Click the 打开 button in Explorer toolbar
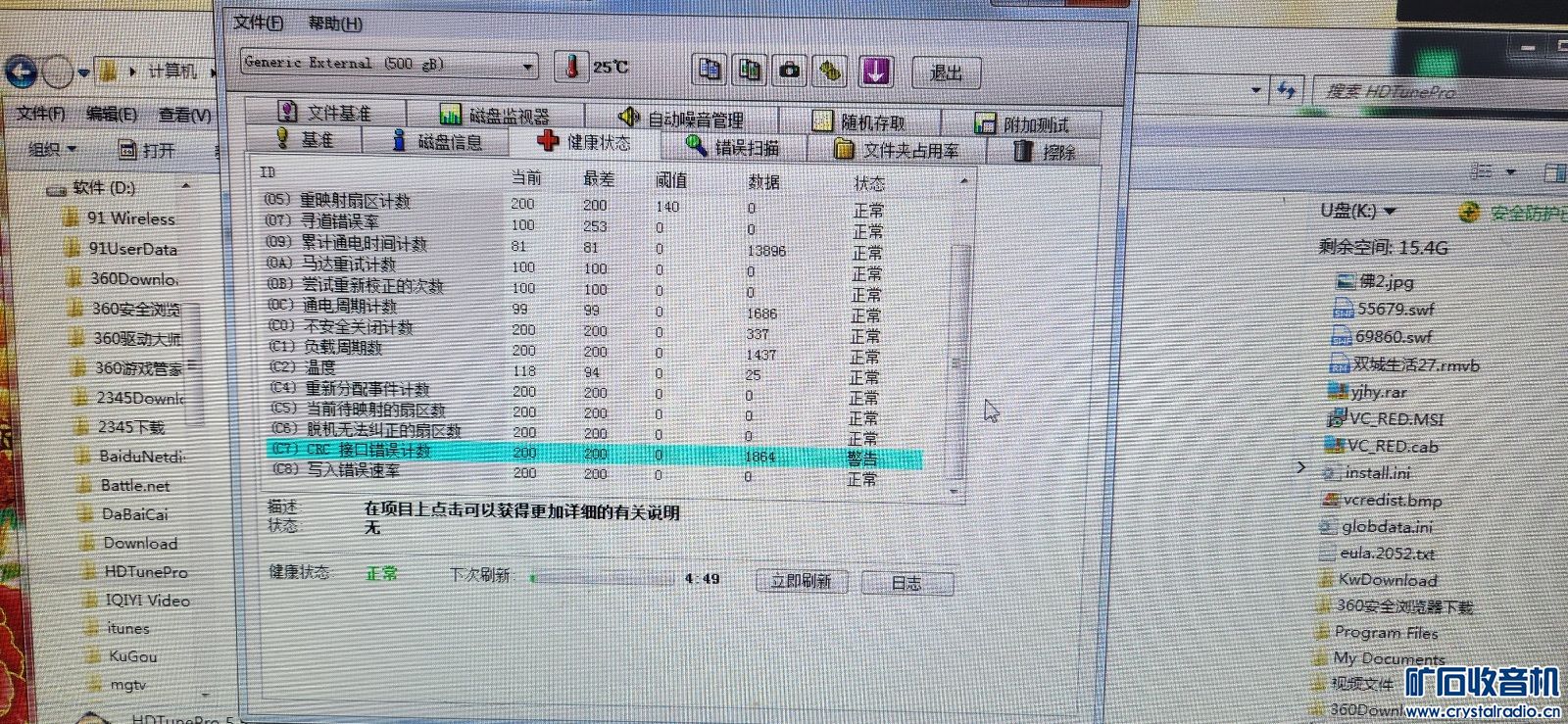Screen dimensions: 1568x724 pyautogui.click(x=147, y=150)
